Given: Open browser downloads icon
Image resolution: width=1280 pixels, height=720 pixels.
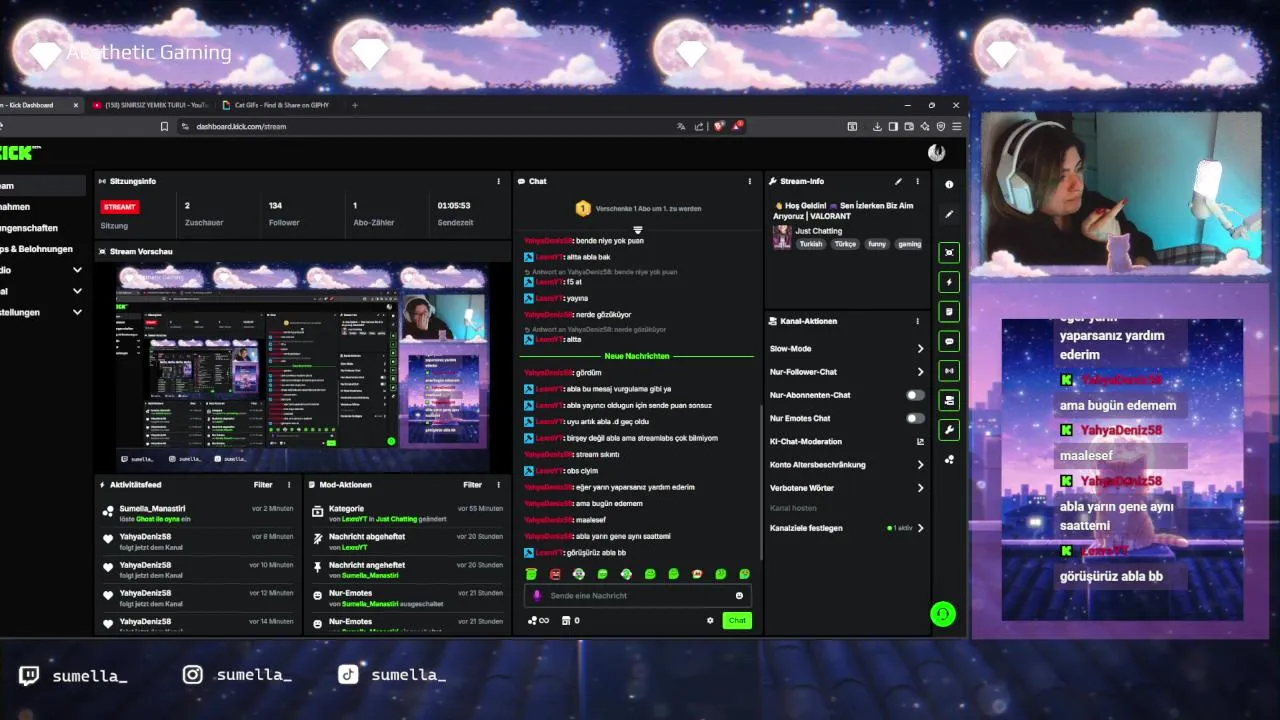Looking at the screenshot, I should click(877, 127).
